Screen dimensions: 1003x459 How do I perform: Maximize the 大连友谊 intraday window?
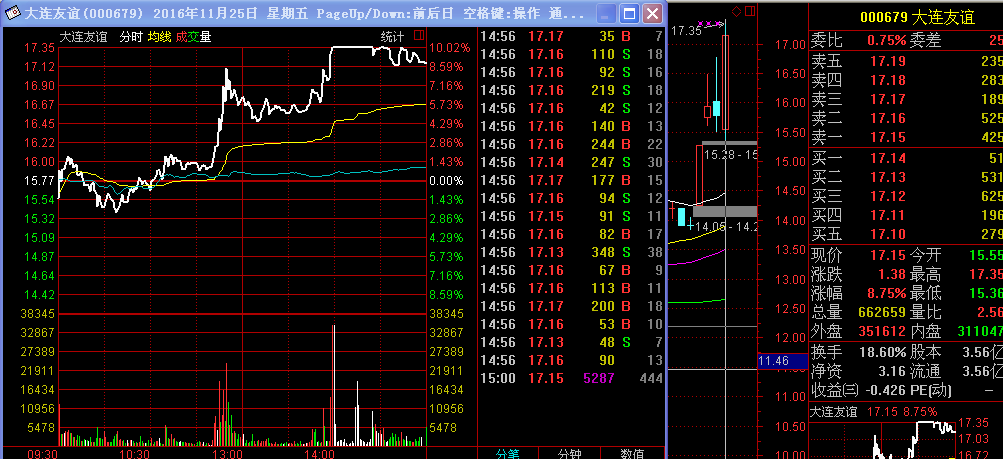628,14
